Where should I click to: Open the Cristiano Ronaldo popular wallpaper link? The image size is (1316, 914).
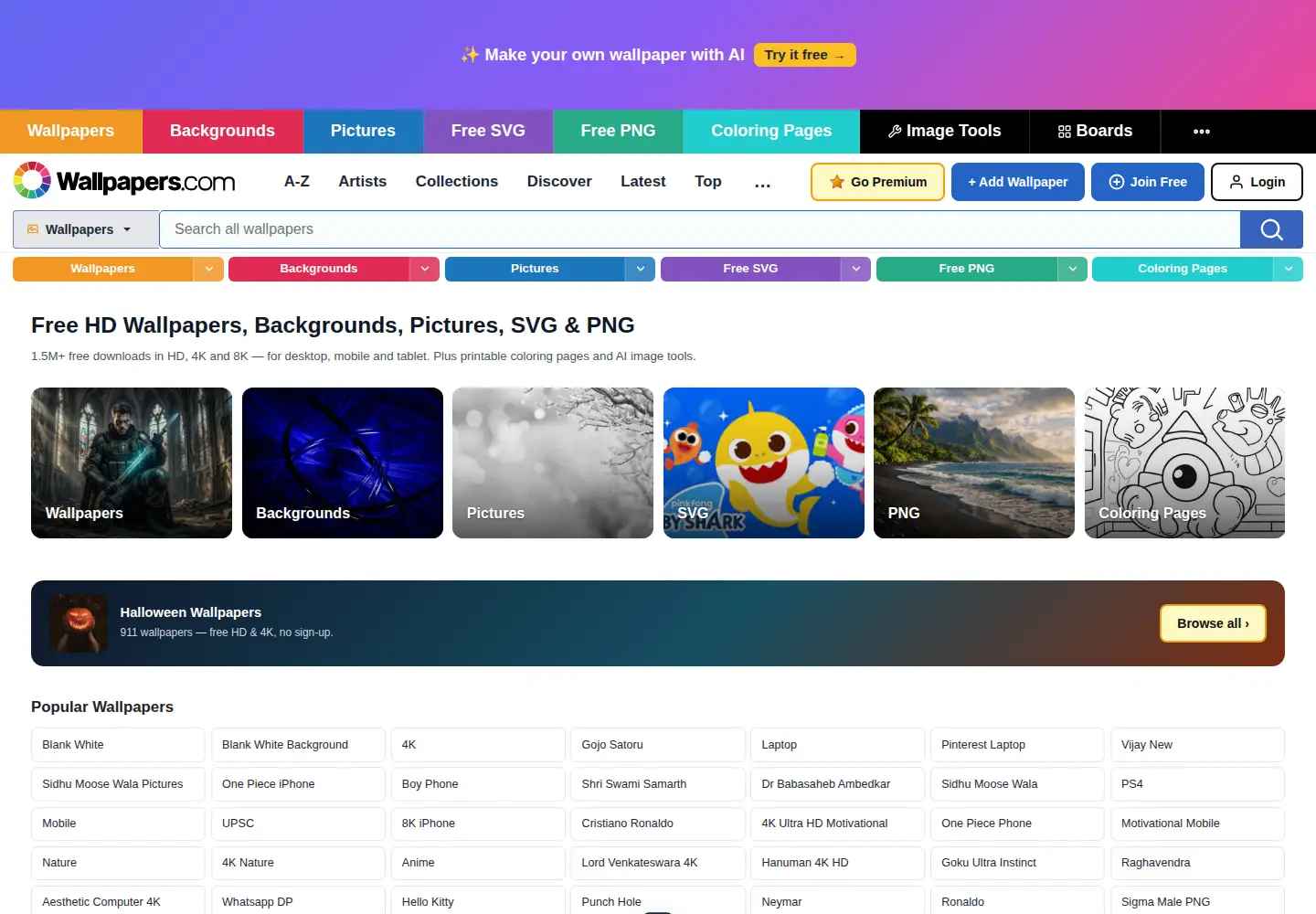[658, 824]
